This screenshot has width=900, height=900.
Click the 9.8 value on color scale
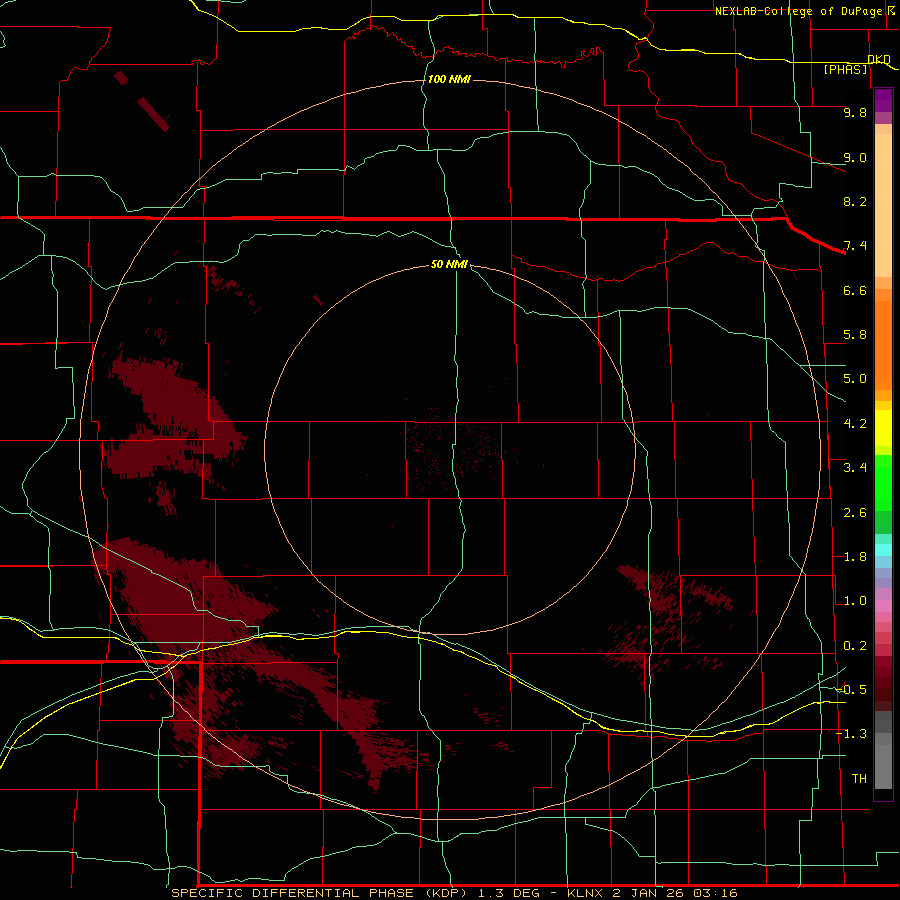(855, 112)
